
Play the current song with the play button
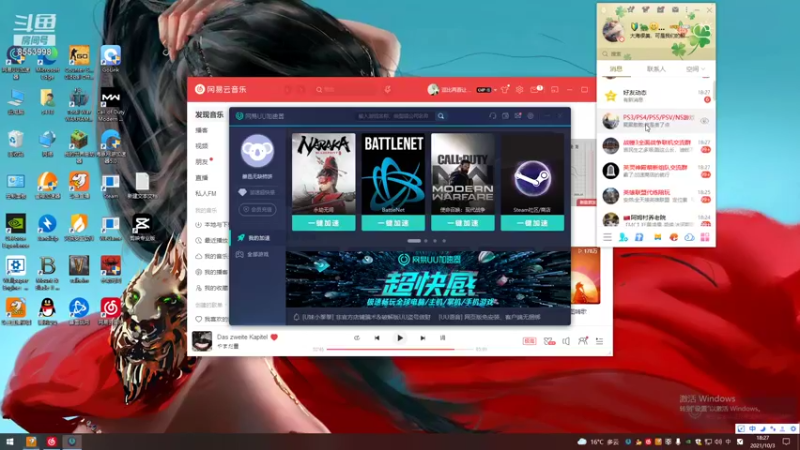click(400, 338)
